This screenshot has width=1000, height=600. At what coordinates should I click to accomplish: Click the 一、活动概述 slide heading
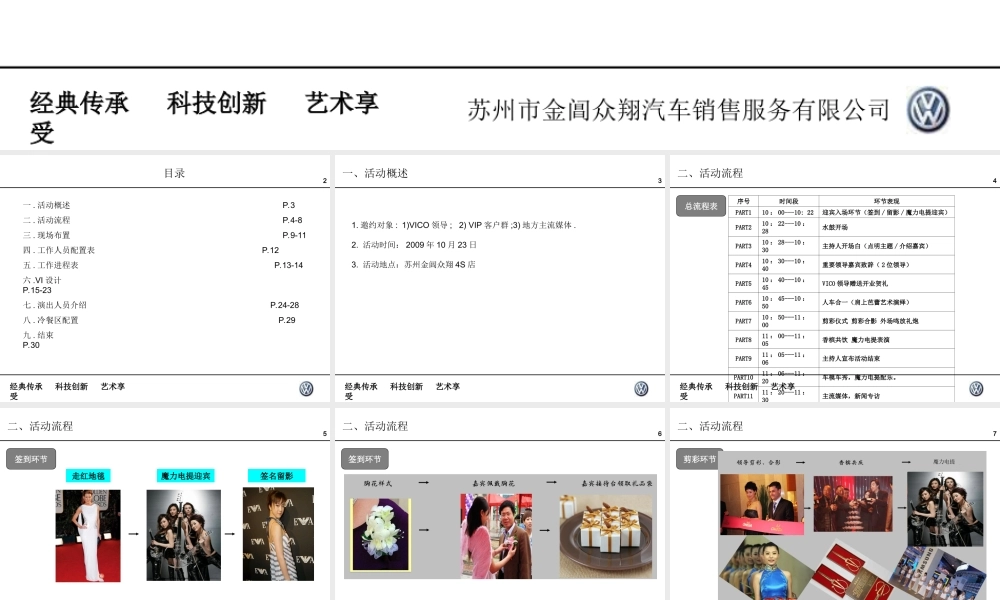pyautogui.click(x=375, y=173)
